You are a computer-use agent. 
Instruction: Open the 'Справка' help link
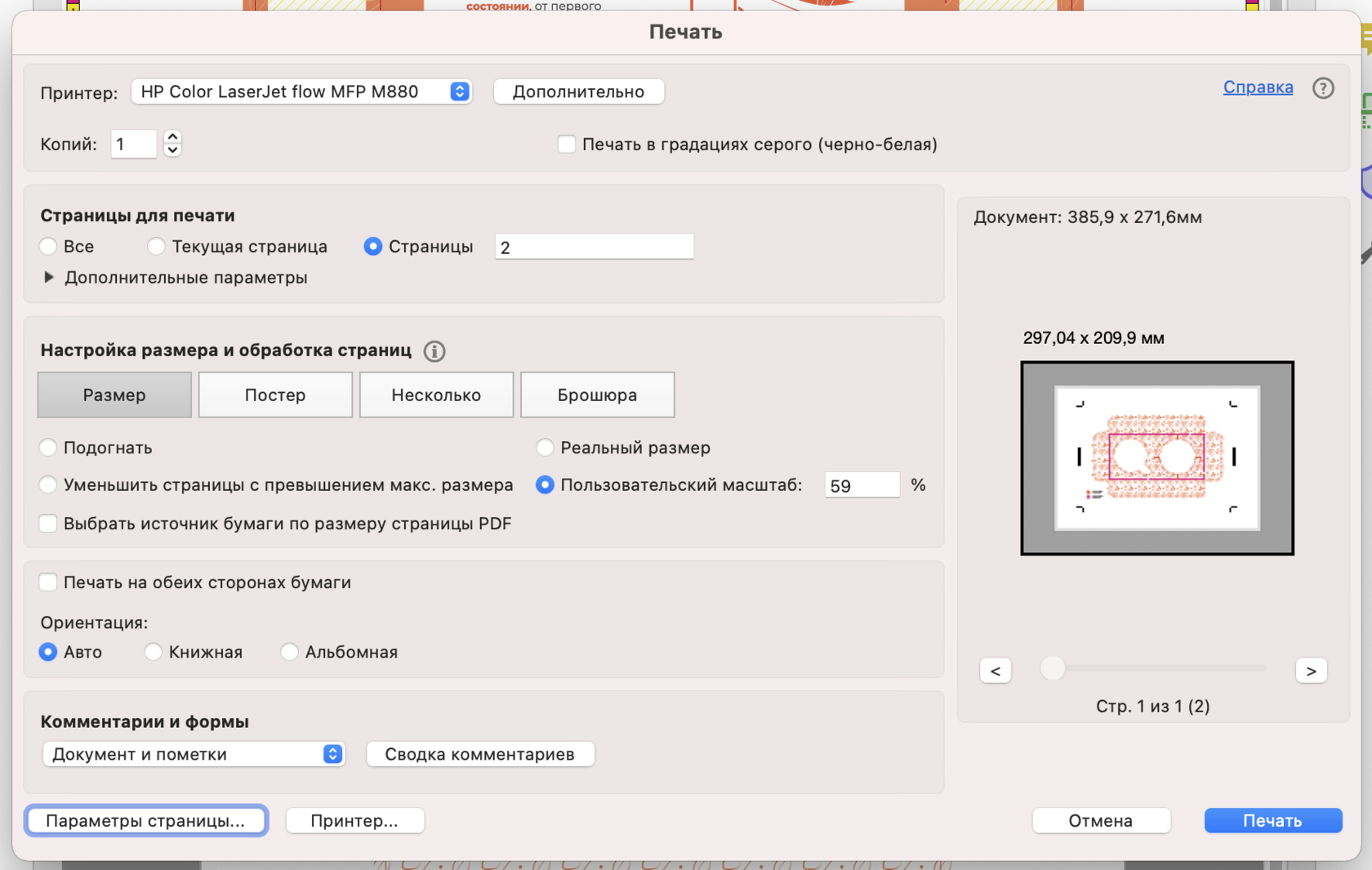click(x=1258, y=87)
